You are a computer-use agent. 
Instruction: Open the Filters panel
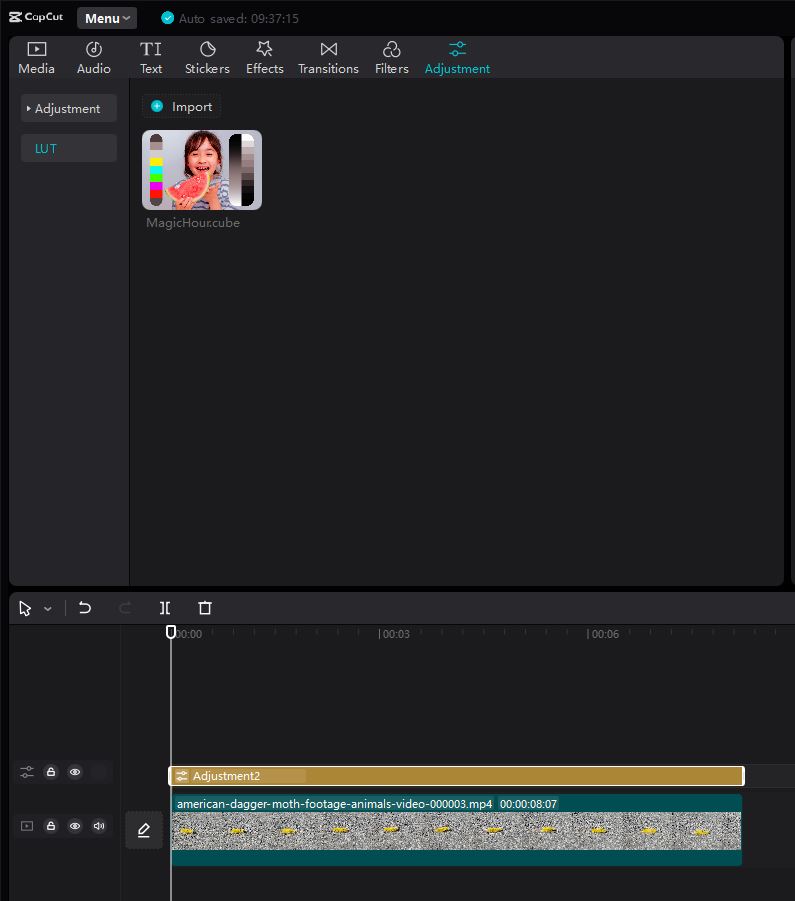pos(392,58)
